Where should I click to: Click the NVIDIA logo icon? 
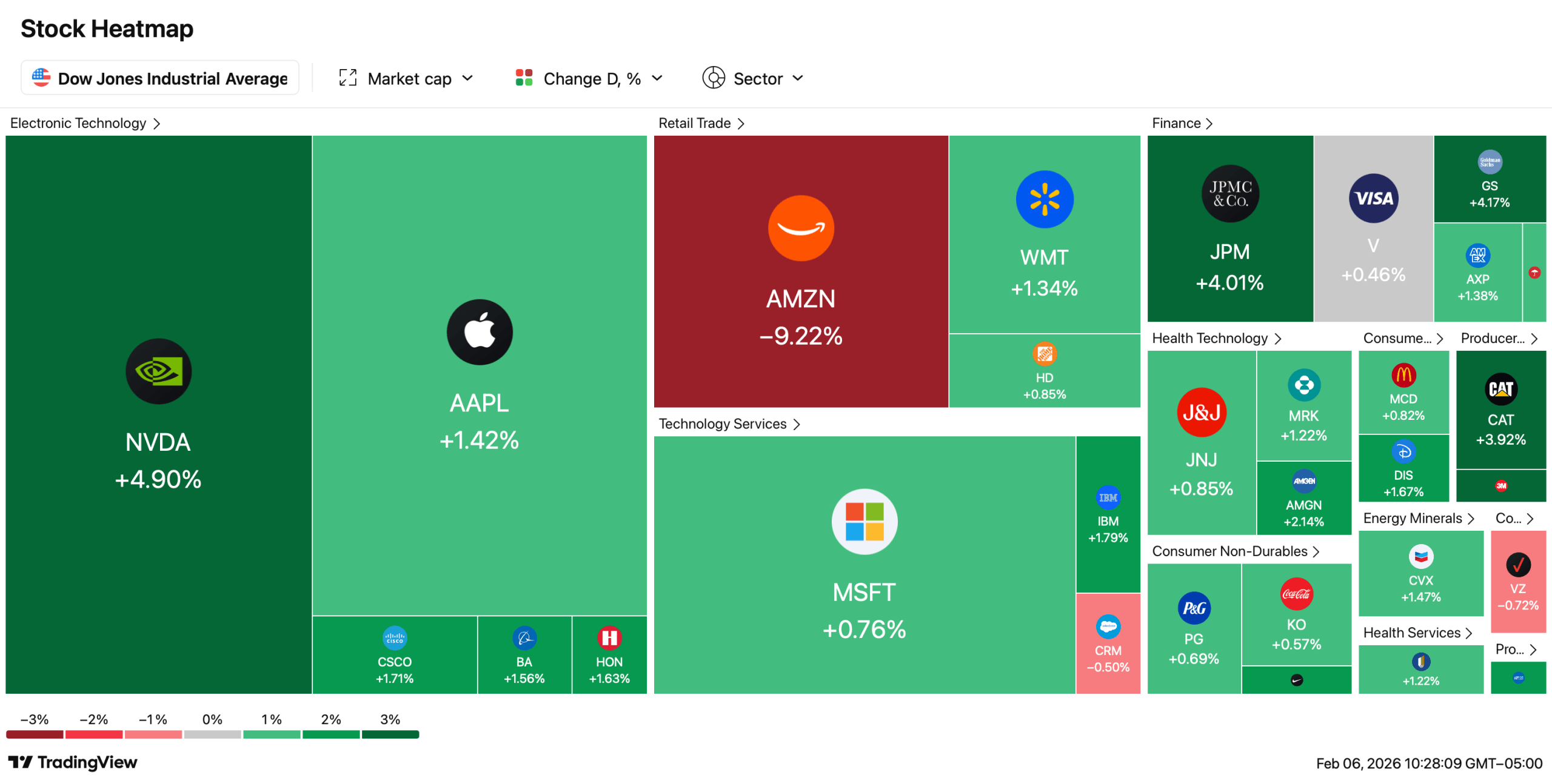(x=158, y=371)
